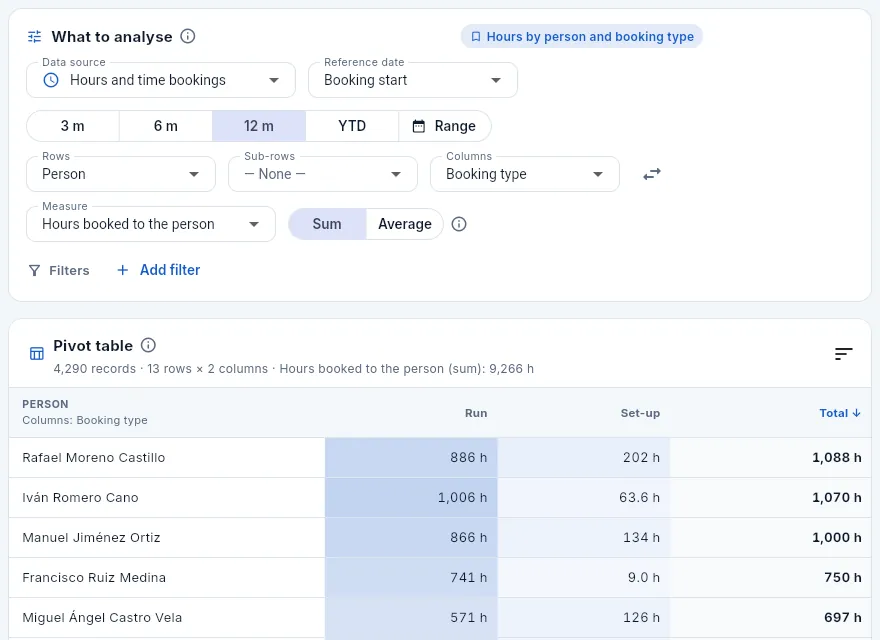Image resolution: width=880 pixels, height=640 pixels.
Task: Click the PERSON column header
Action: pos(45,404)
